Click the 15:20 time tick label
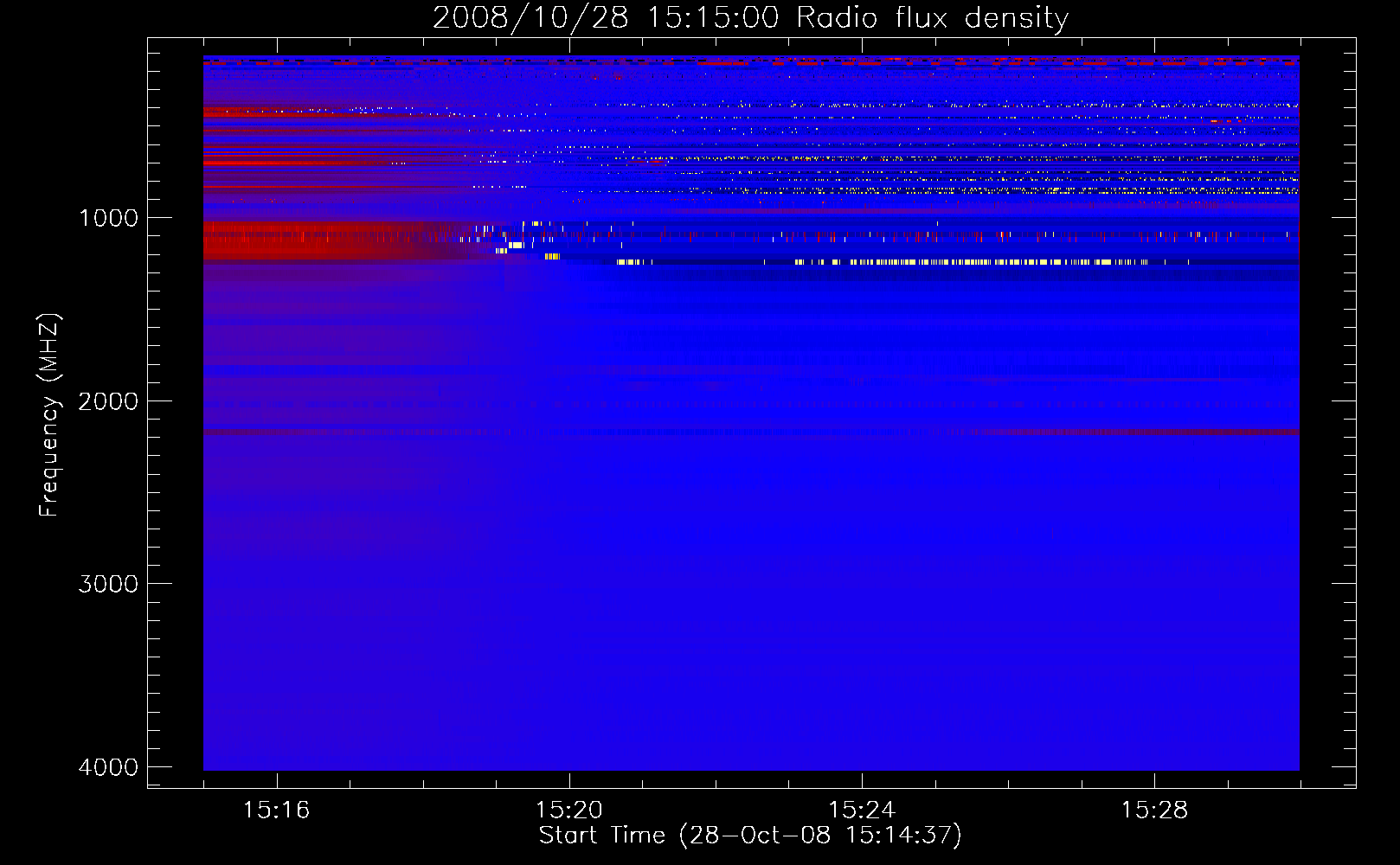1400x865 pixels. pyautogui.click(x=568, y=811)
